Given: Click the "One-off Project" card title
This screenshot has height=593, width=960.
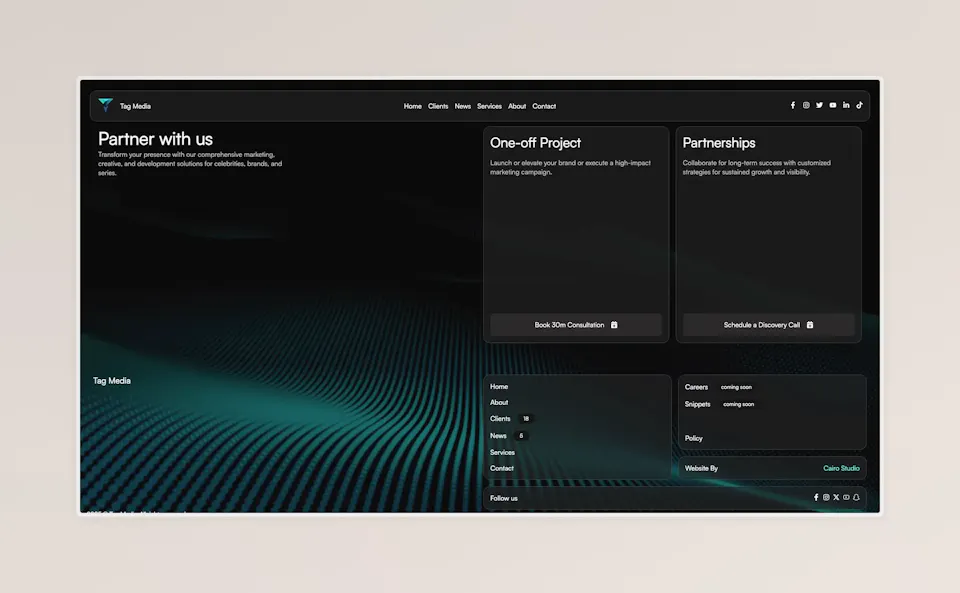Looking at the screenshot, I should pos(536,143).
